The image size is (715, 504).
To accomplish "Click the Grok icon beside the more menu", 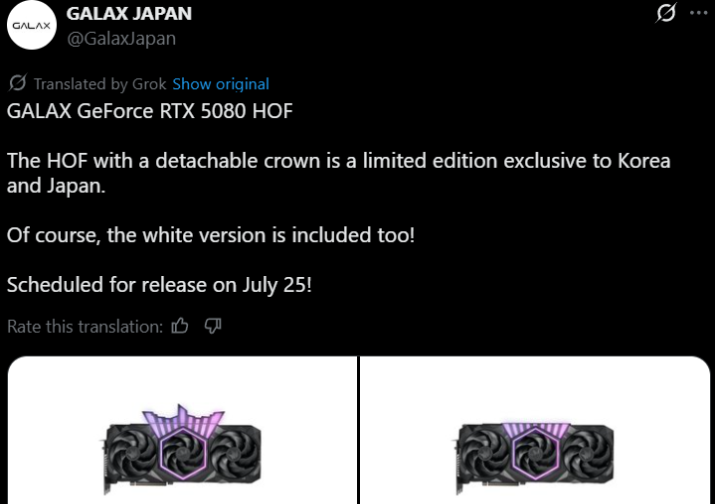I will tap(666, 13).
